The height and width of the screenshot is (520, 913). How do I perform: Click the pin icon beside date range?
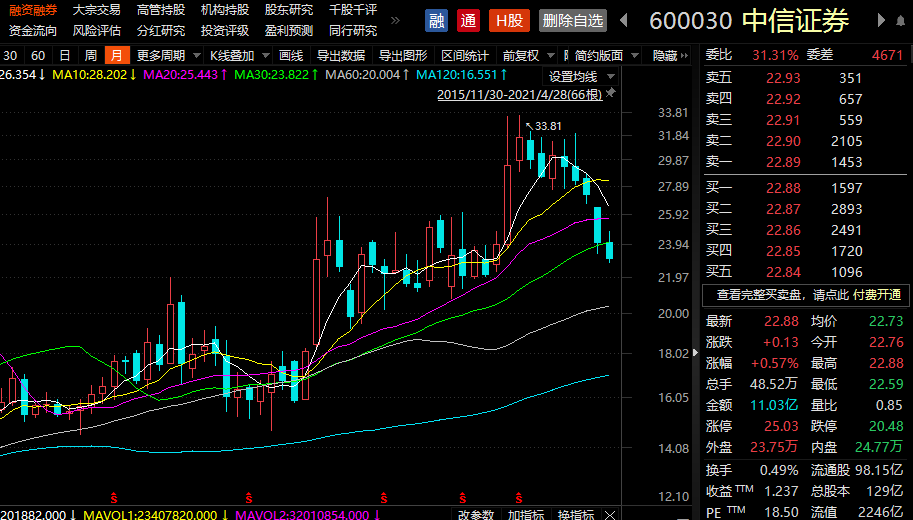pyautogui.click(x=611, y=94)
